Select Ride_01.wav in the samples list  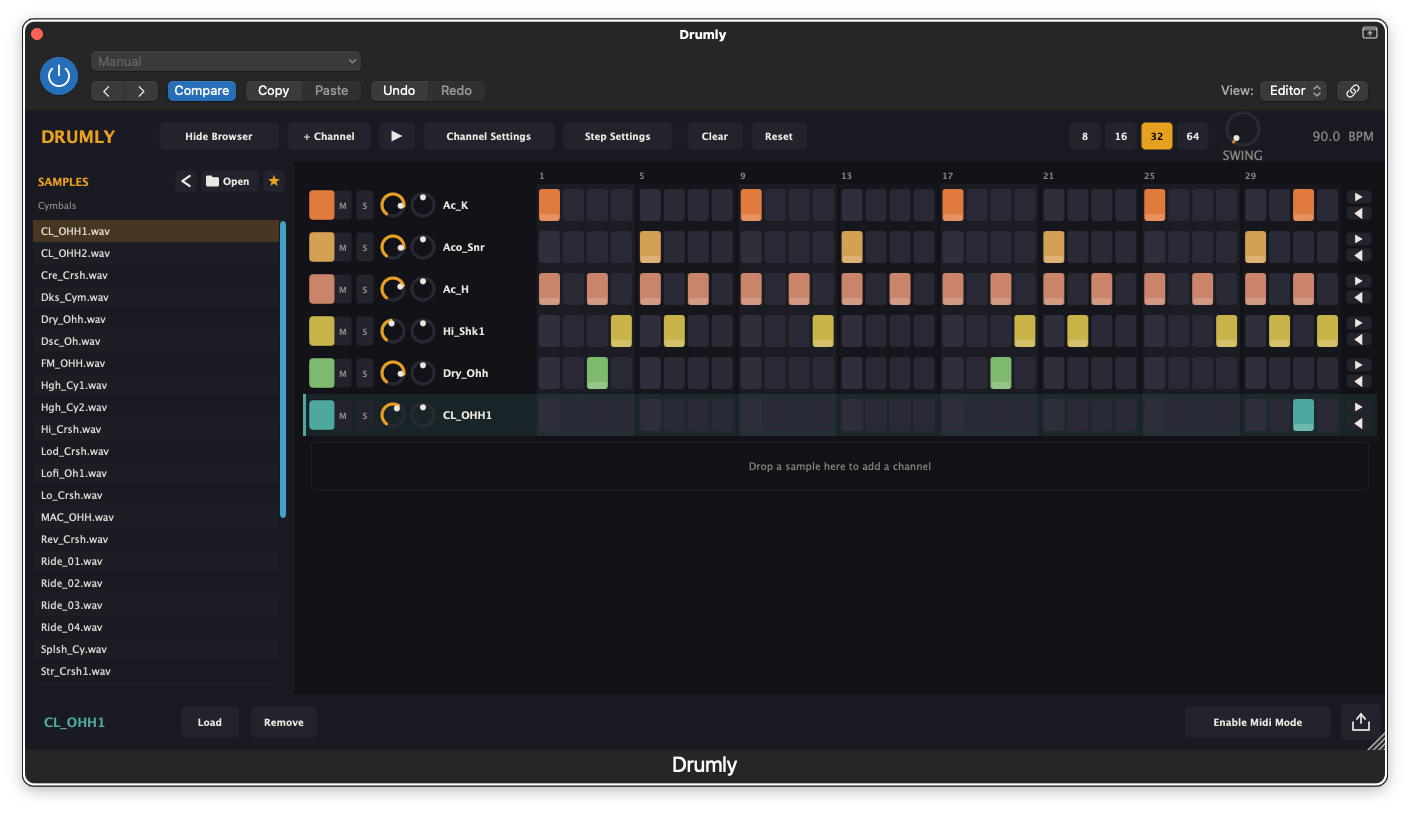[x=156, y=561]
